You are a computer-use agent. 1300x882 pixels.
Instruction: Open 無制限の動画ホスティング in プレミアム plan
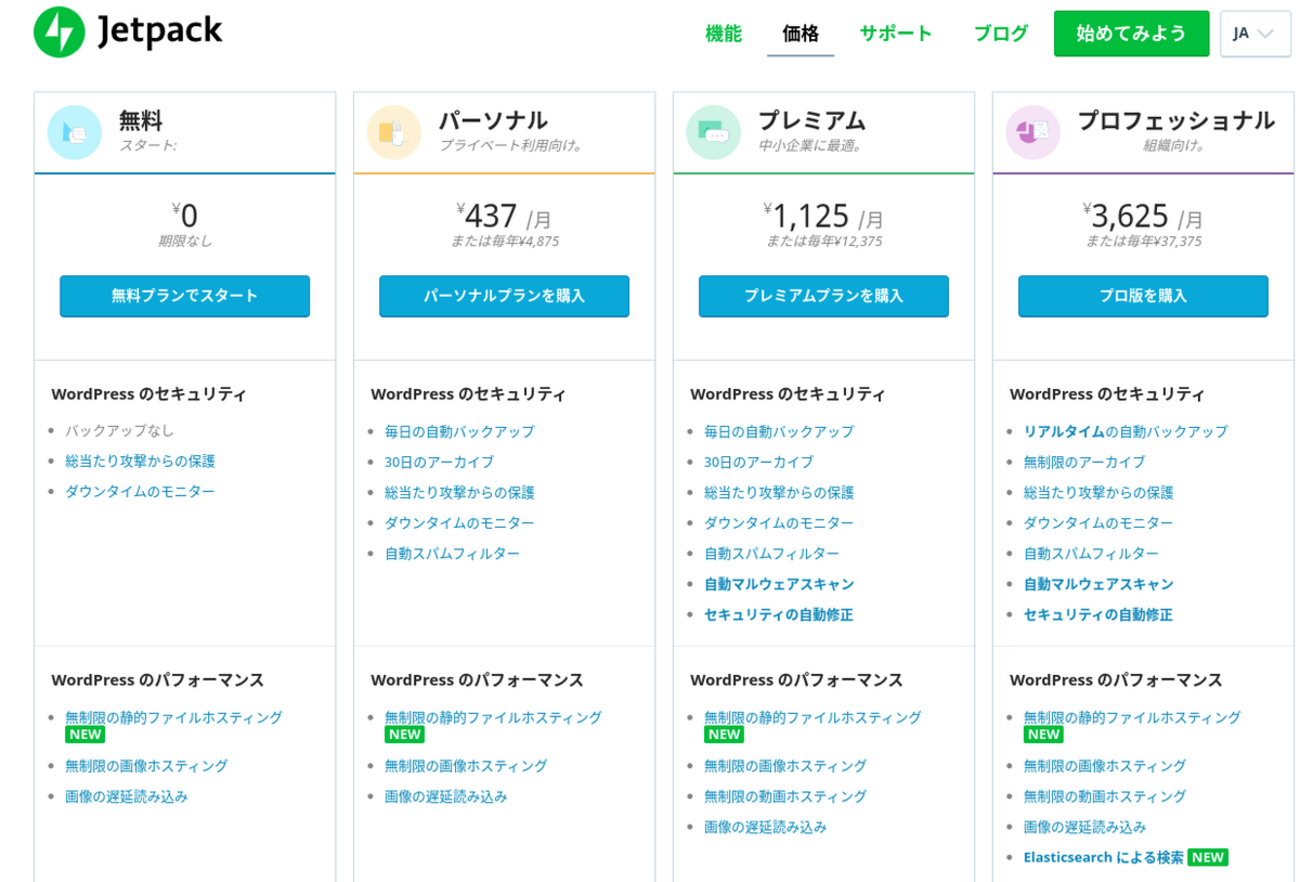[785, 796]
